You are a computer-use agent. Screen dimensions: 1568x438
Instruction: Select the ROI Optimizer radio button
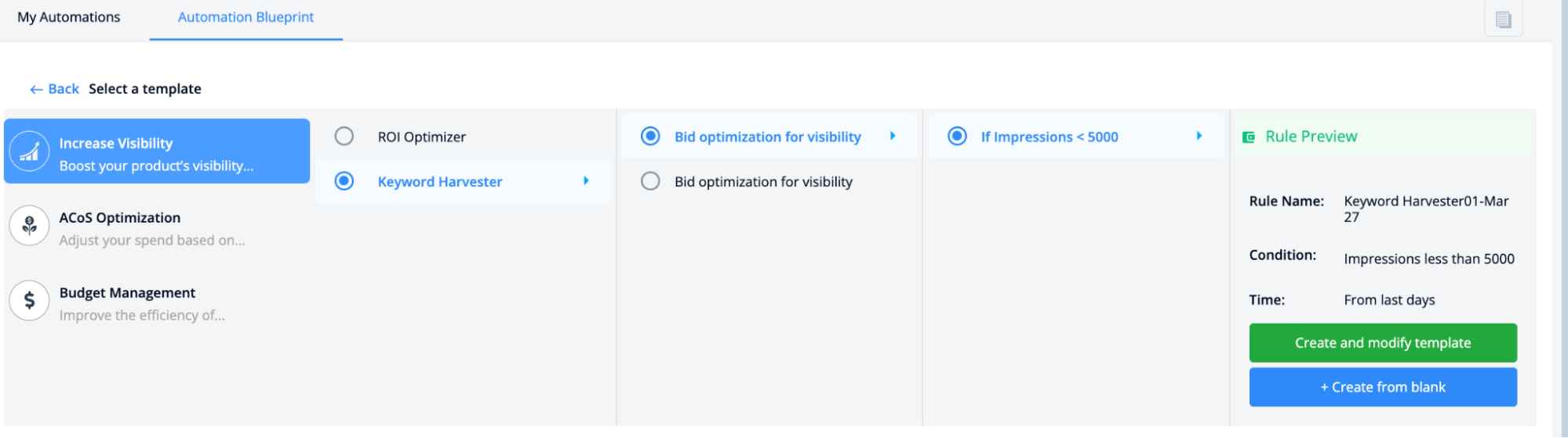pos(344,136)
